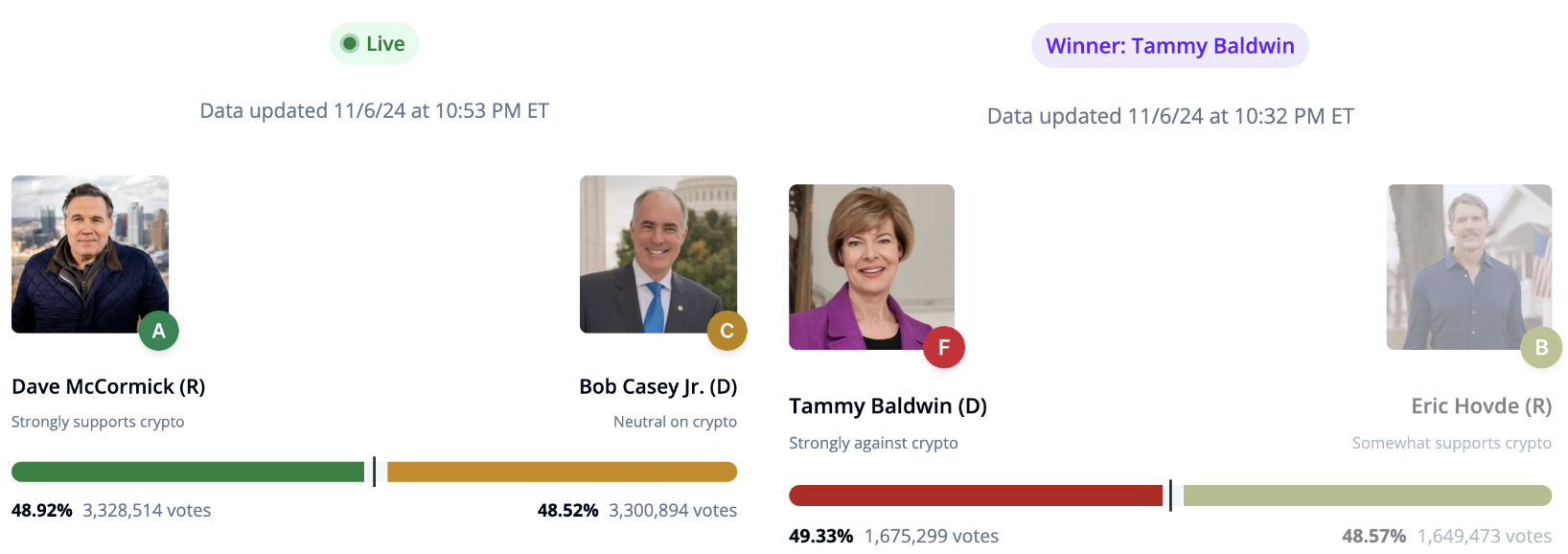Select Tammy Baldwin's photo
1568x554 pixels.
coord(871,266)
